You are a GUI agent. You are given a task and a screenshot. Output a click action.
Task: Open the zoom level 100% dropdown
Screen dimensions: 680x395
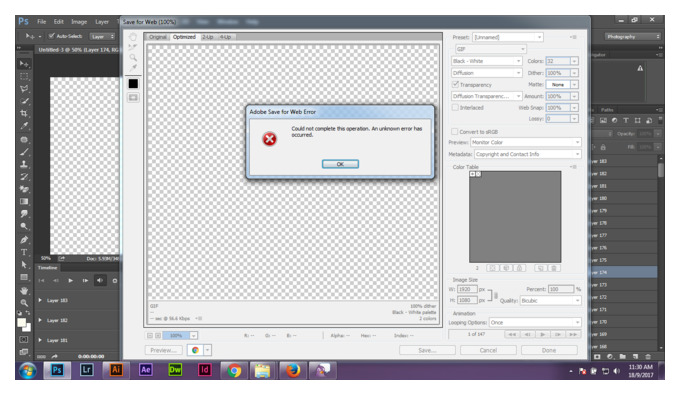(x=193, y=336)
